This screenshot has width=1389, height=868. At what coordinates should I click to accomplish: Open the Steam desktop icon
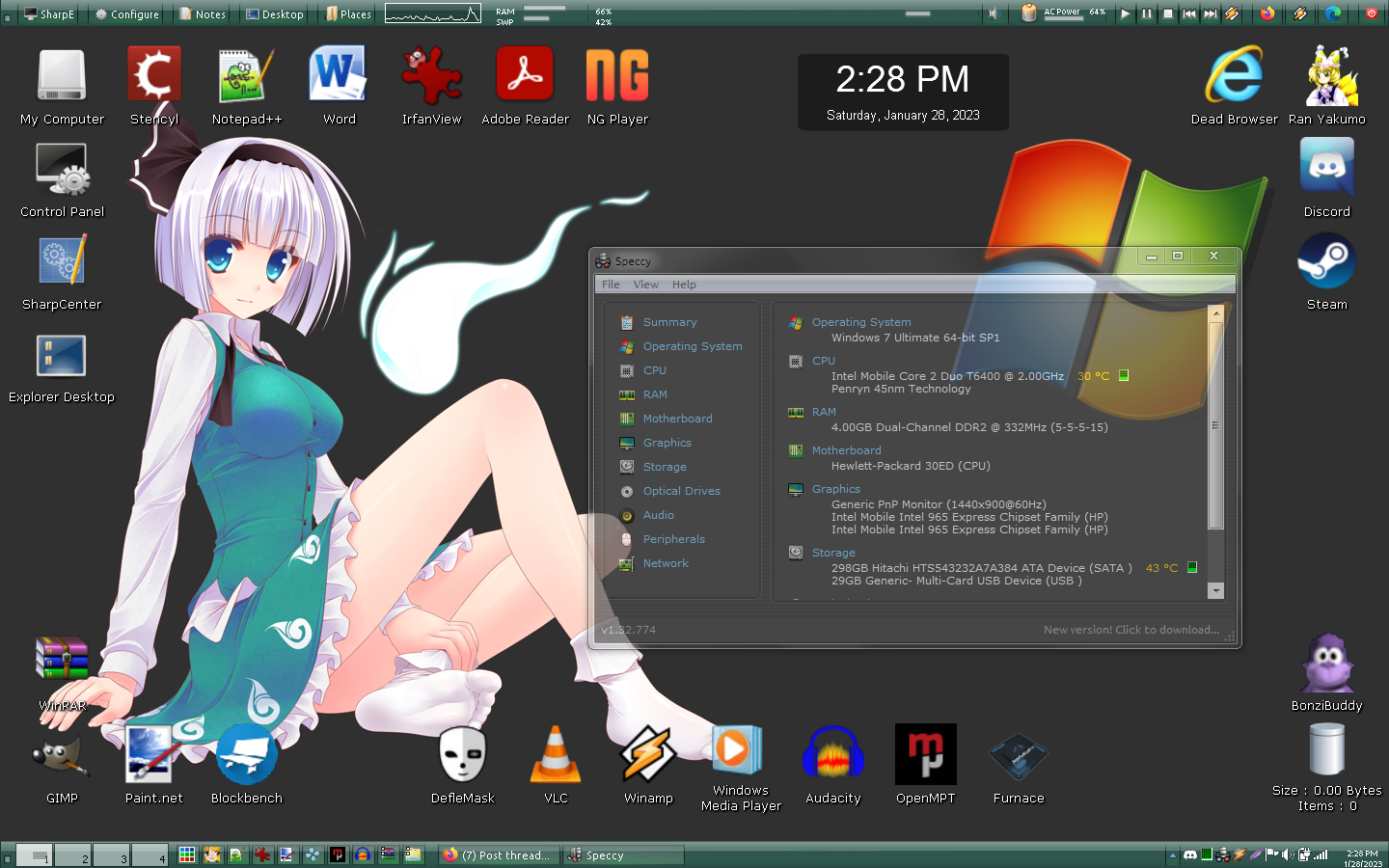click(1327, 272)
